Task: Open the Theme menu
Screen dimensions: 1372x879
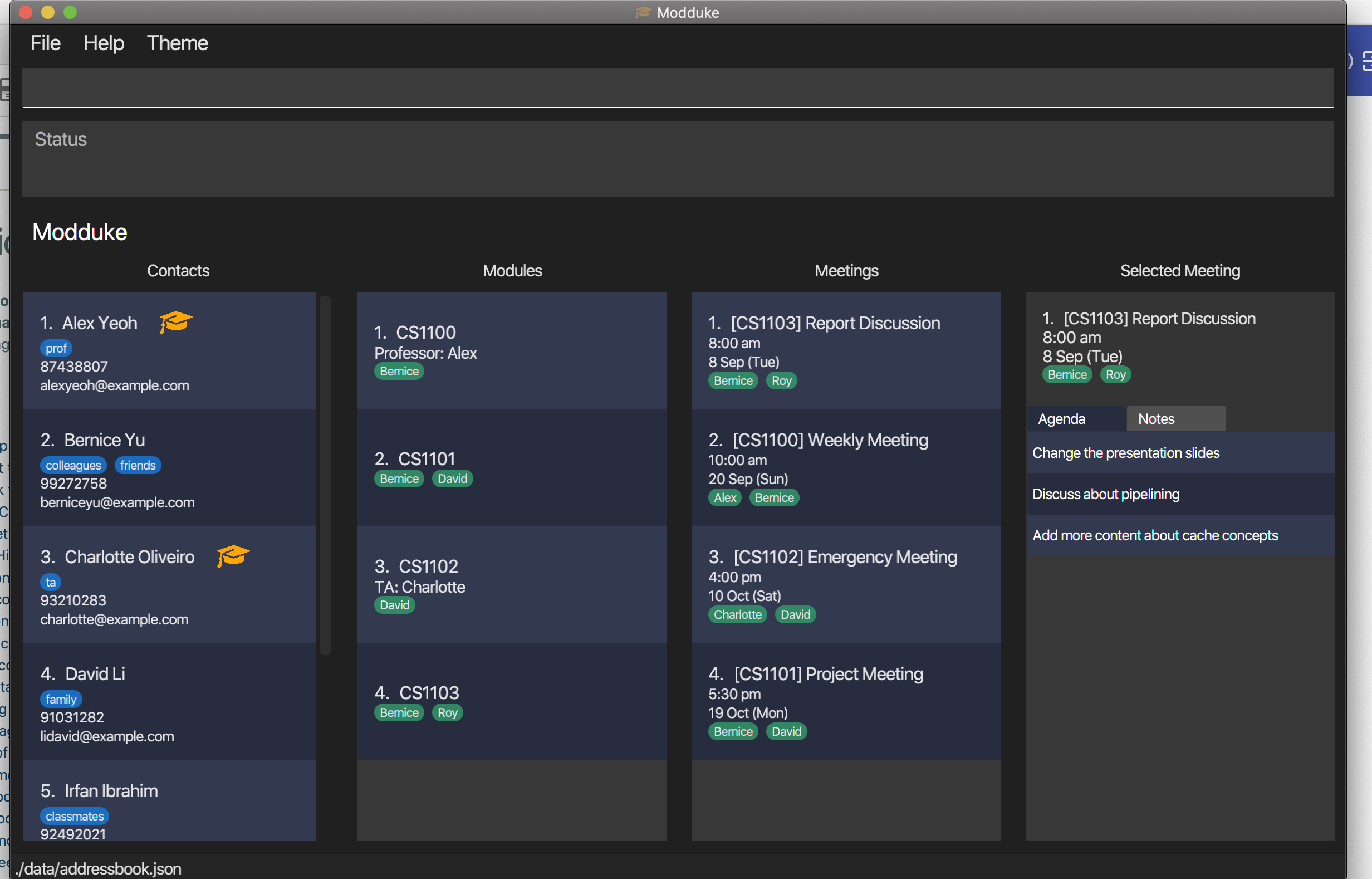Action: [x=177, y=43]
